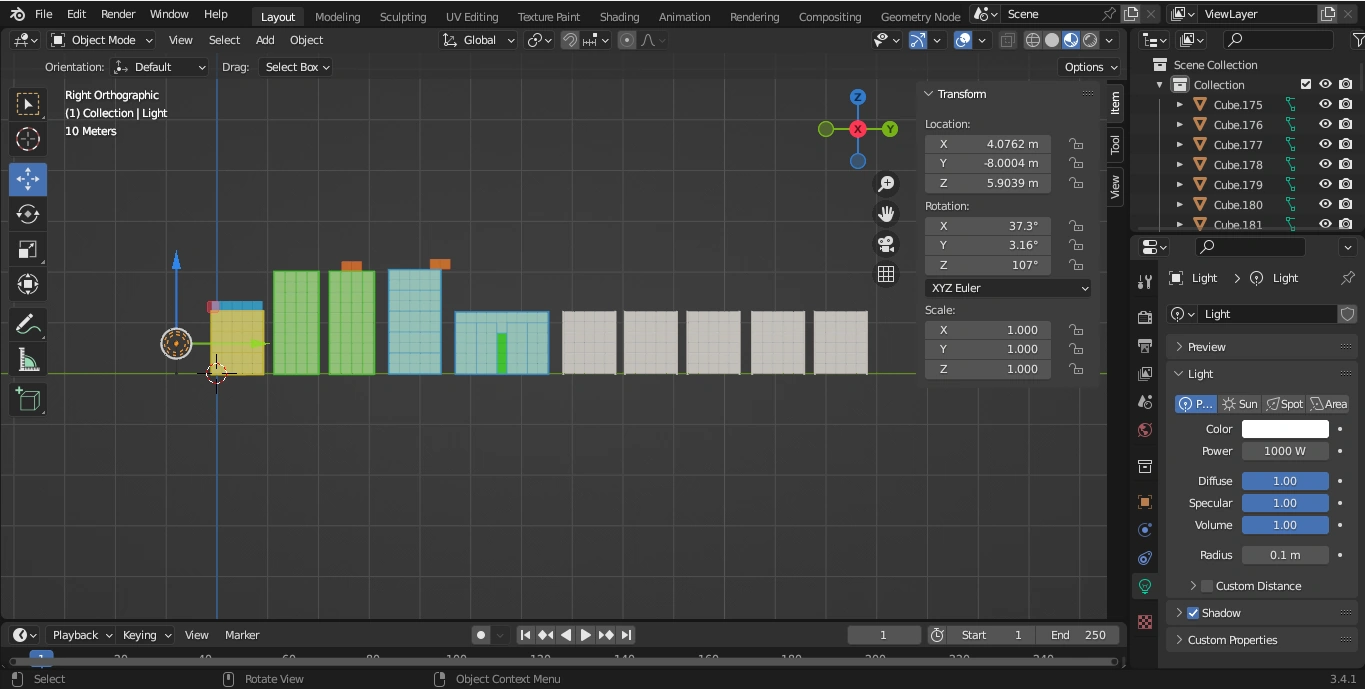This screenshot has height=689, width=1365.
Task: Switch the light type to Sun
Action: pyautogui.click(x=1239, y=404)
